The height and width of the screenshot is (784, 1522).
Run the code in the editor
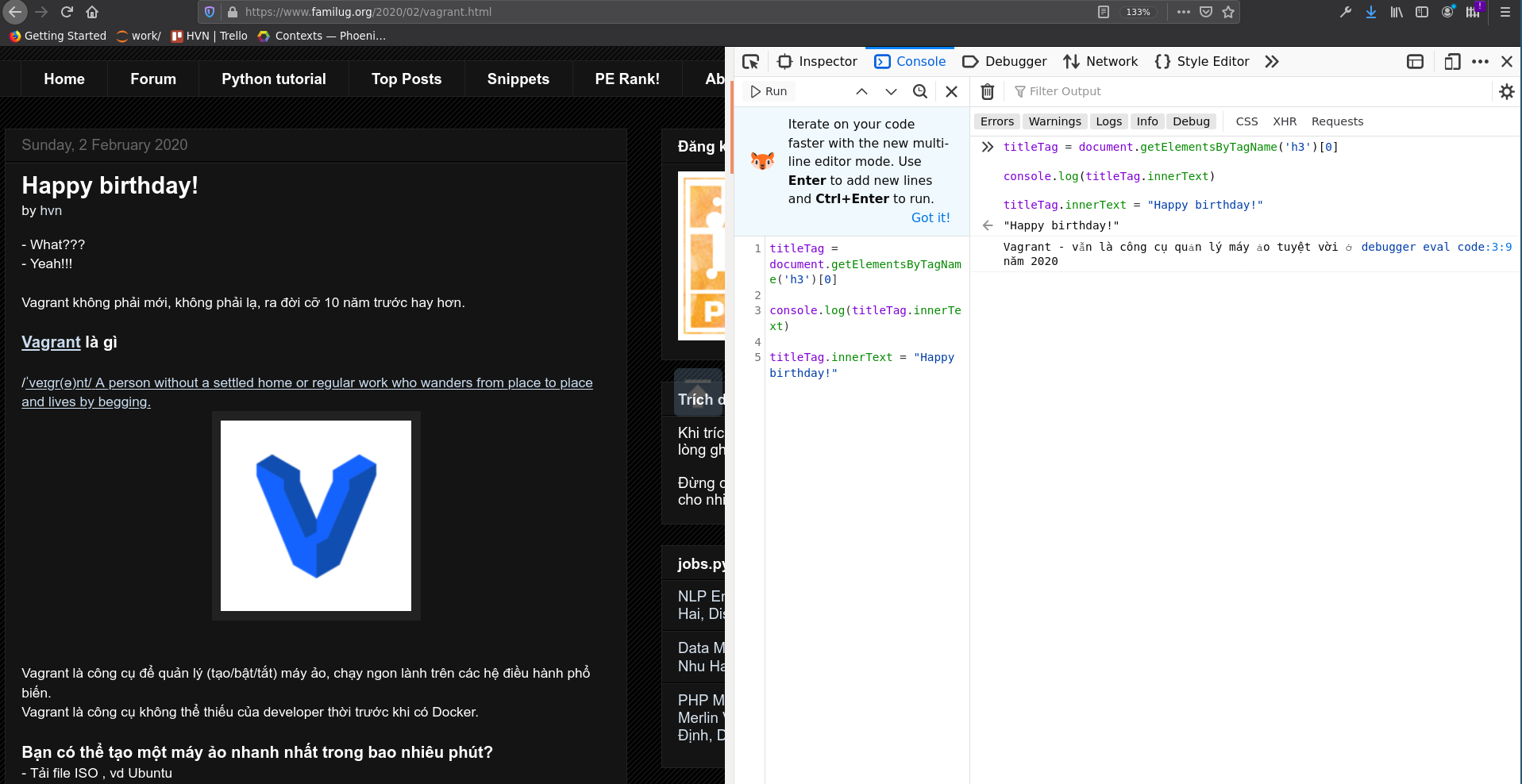point(769,92)
